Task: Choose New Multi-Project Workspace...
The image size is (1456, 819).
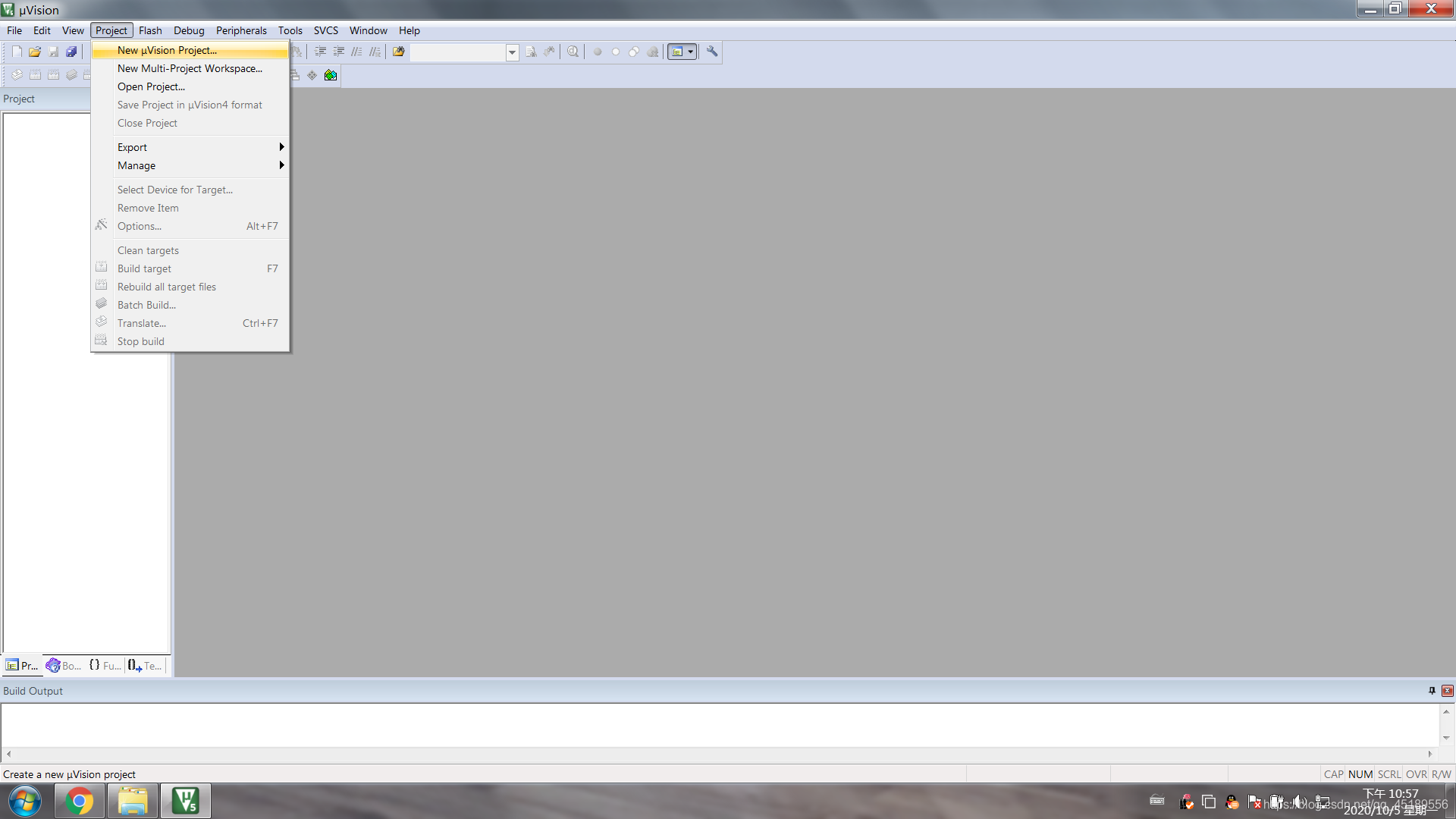Action: pos(190,68)
